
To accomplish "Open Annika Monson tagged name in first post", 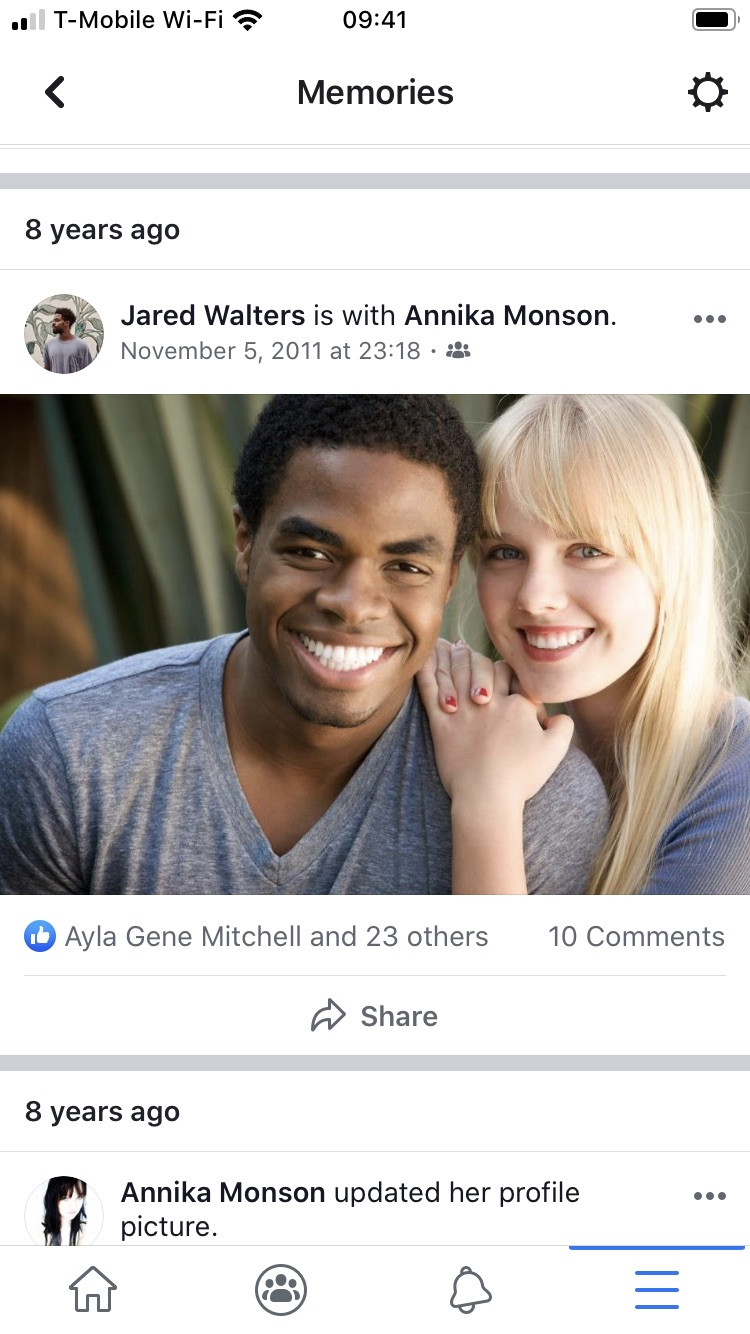I will [507, 316].
